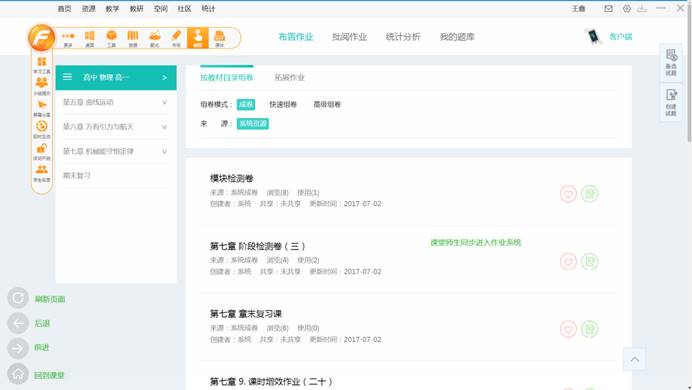Favorite 第七章 阶段检测卷(三) with heart icon
This screenshot has height=390, width=692.
pyautogui.click(x=568, y=262)
